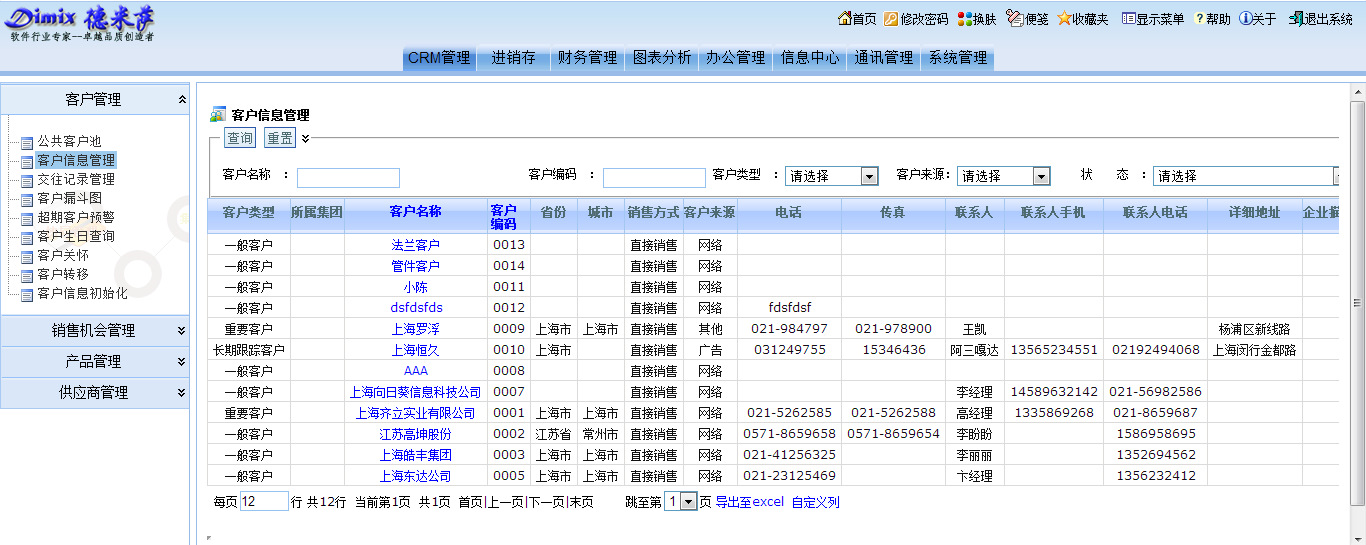Open the 客户来源 dropdown
The width and height of the screenshot is (1366, 545).
tap(1041, 176)
